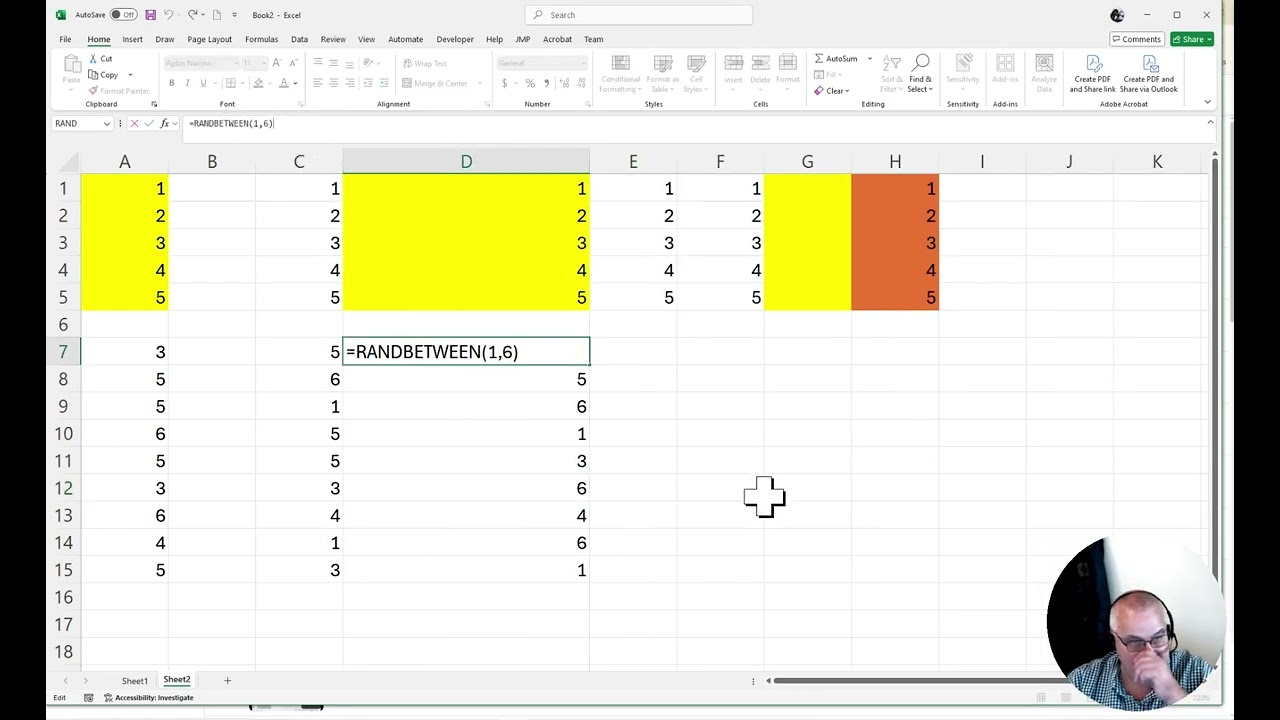Click the AutoSum sigma button
This screenshot has width=1280, height=720.
[x=836, y=59]
